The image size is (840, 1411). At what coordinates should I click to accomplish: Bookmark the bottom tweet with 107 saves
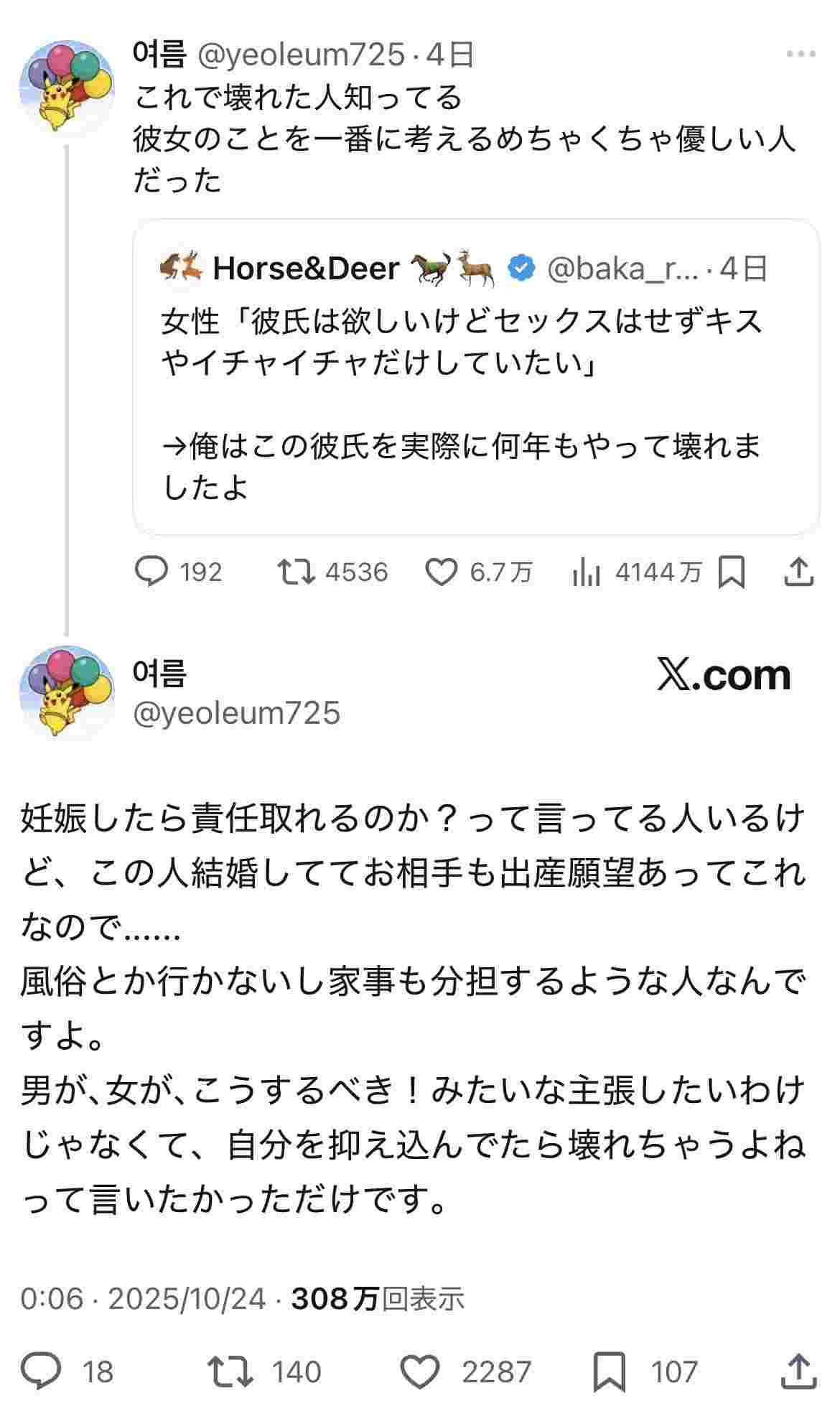tap(609, 1371)
